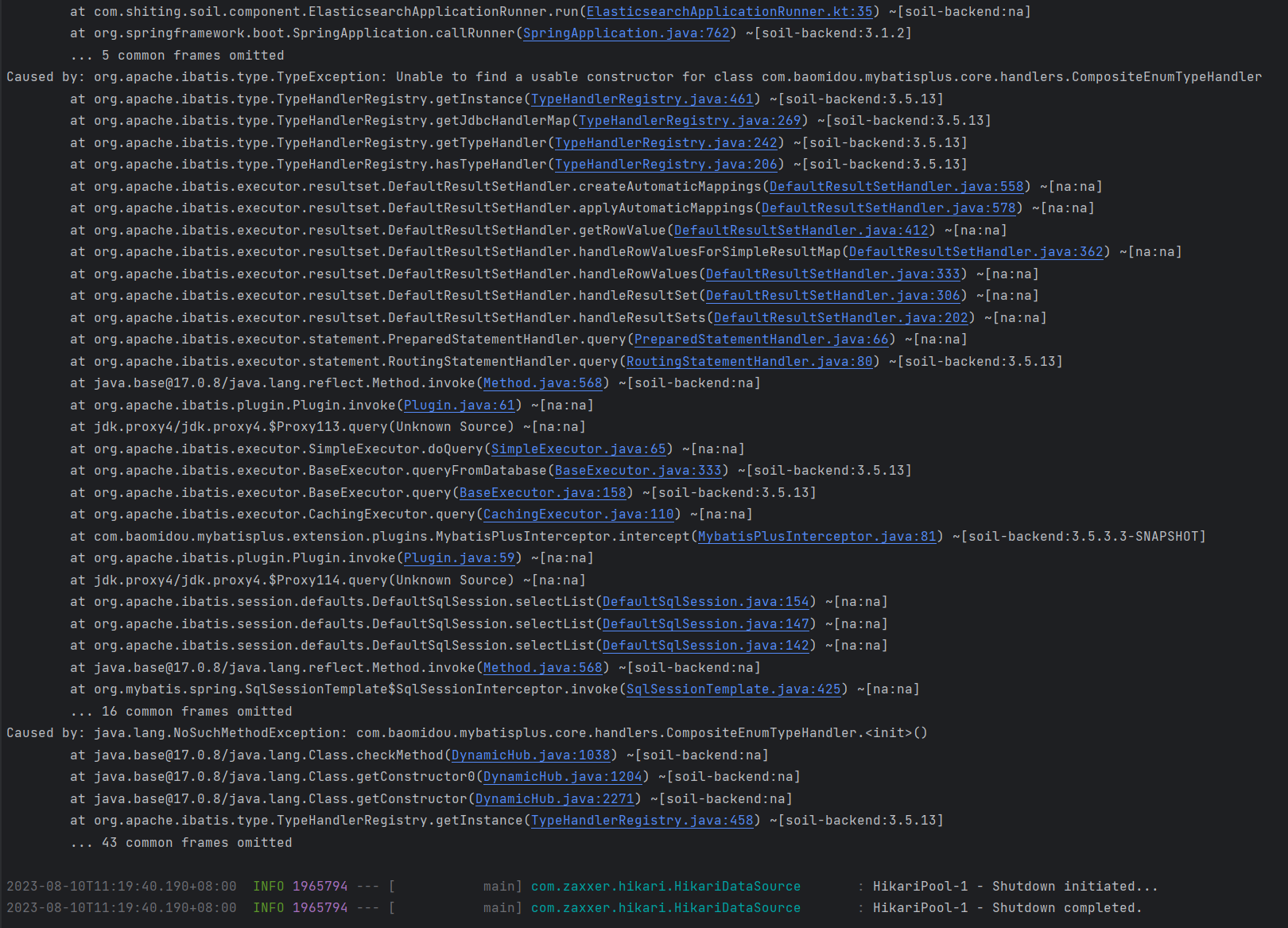Image resolution: width=1288 pixels, height=928 pixels.
Task: Jump to DefaultSqlSession.java:154
Action: [705, 602]
